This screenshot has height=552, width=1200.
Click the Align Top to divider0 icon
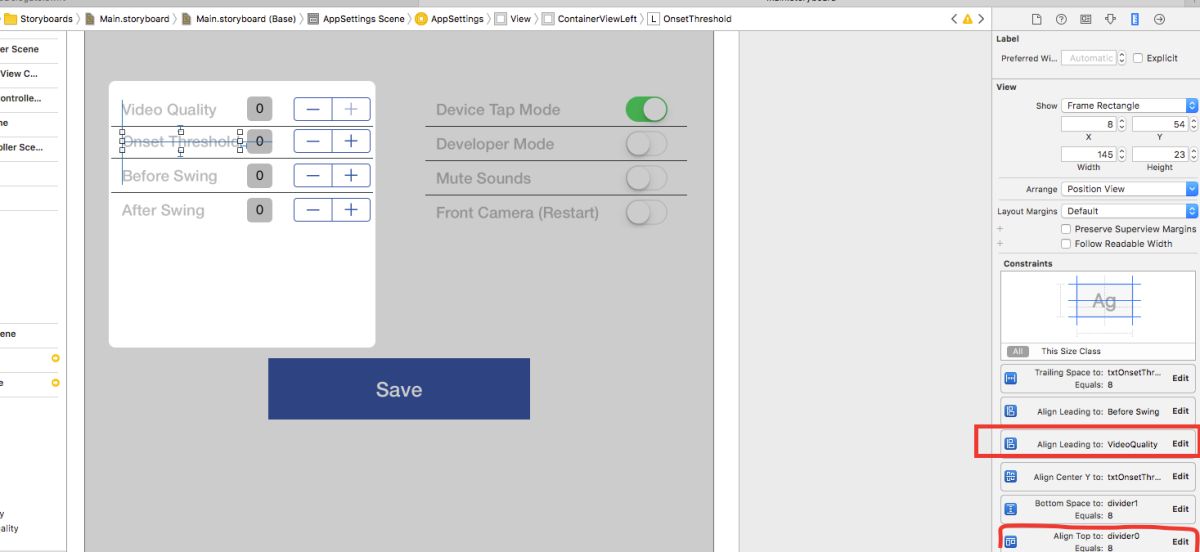(1011, 542)
